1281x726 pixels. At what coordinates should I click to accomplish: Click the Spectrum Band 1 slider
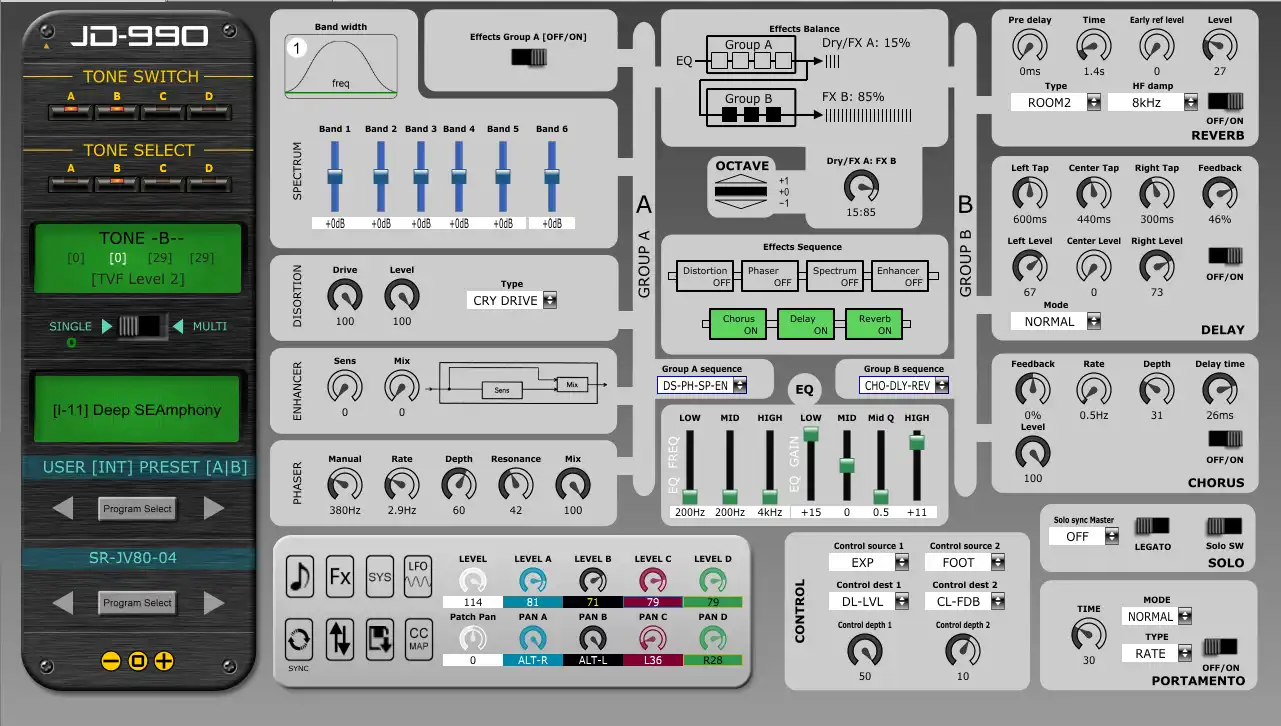click(x=335, y=176)
